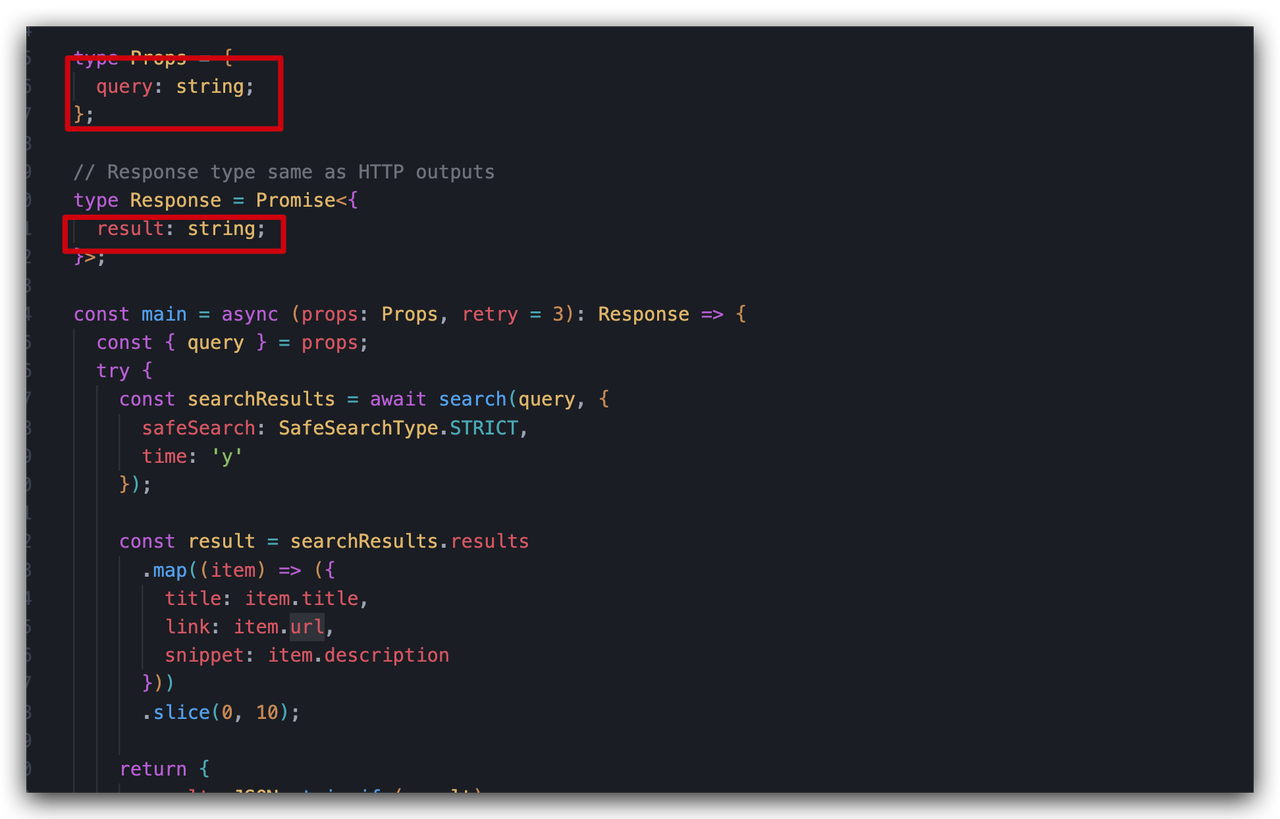1280x819 pixels.
Task: Click the await keyword
Action: [x=398, y=399]
